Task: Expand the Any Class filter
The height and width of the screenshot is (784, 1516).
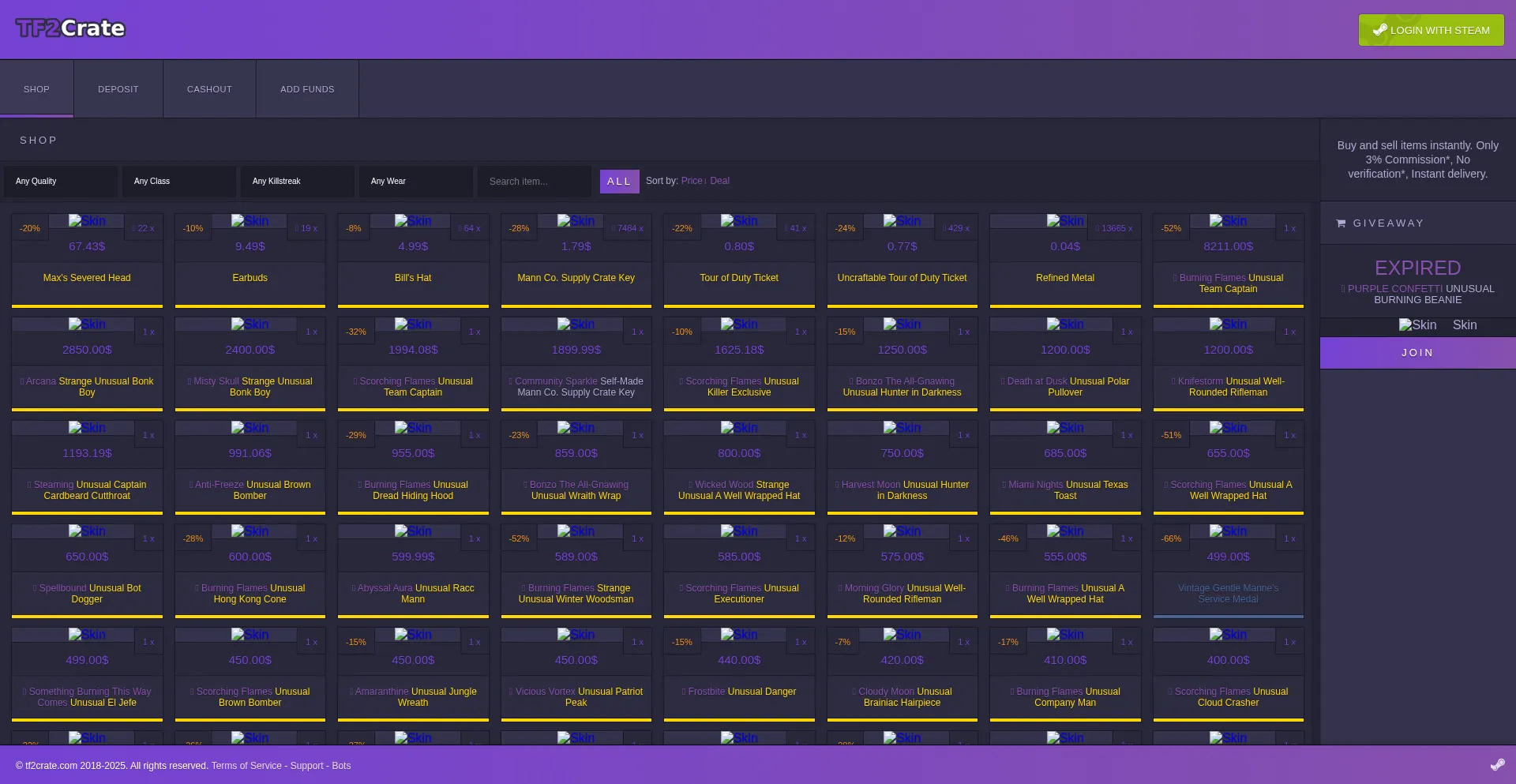Action: coord(178,181)
